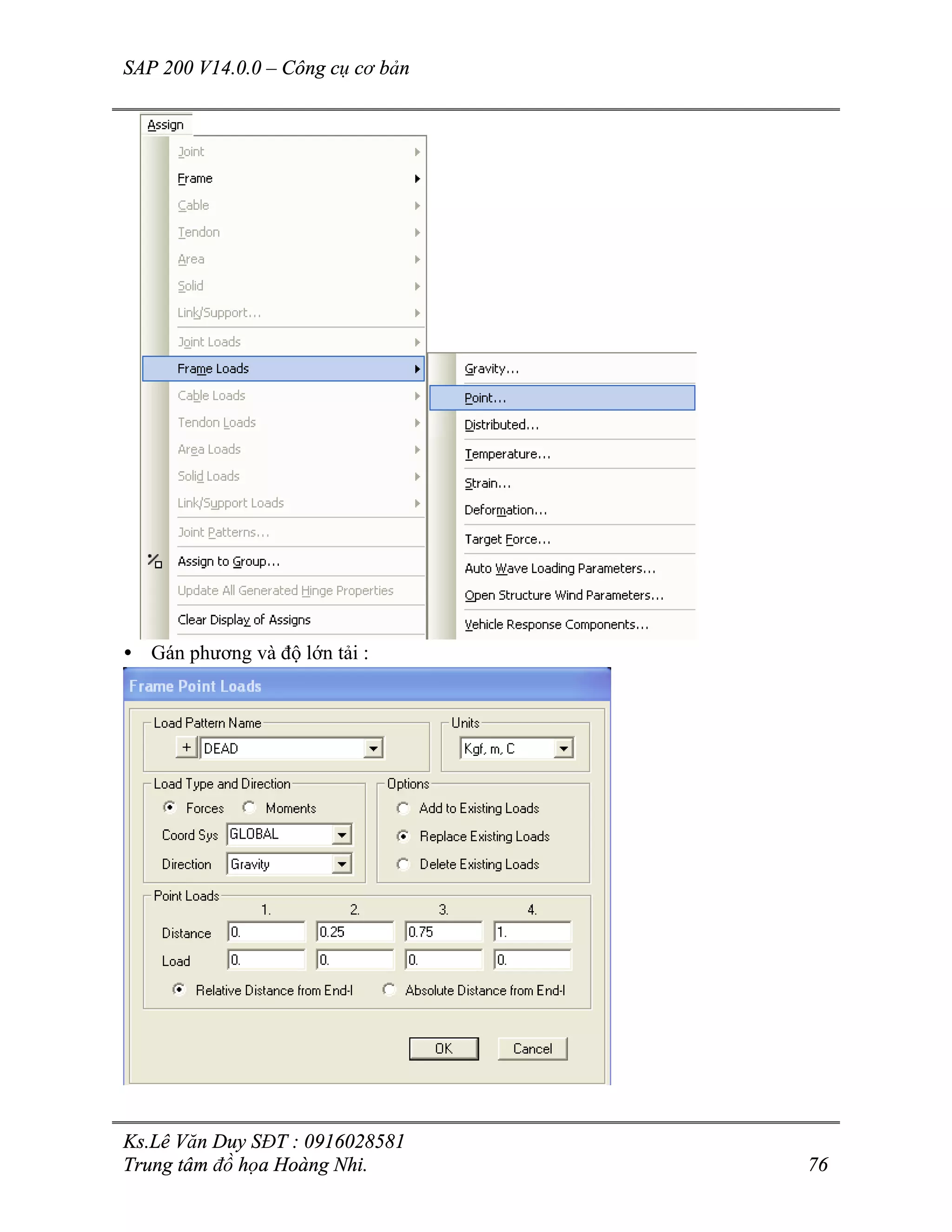Select Delete Existing Loads option
Screen dimensions: 952x1232
pyautogui.click(x=403, y=864)
